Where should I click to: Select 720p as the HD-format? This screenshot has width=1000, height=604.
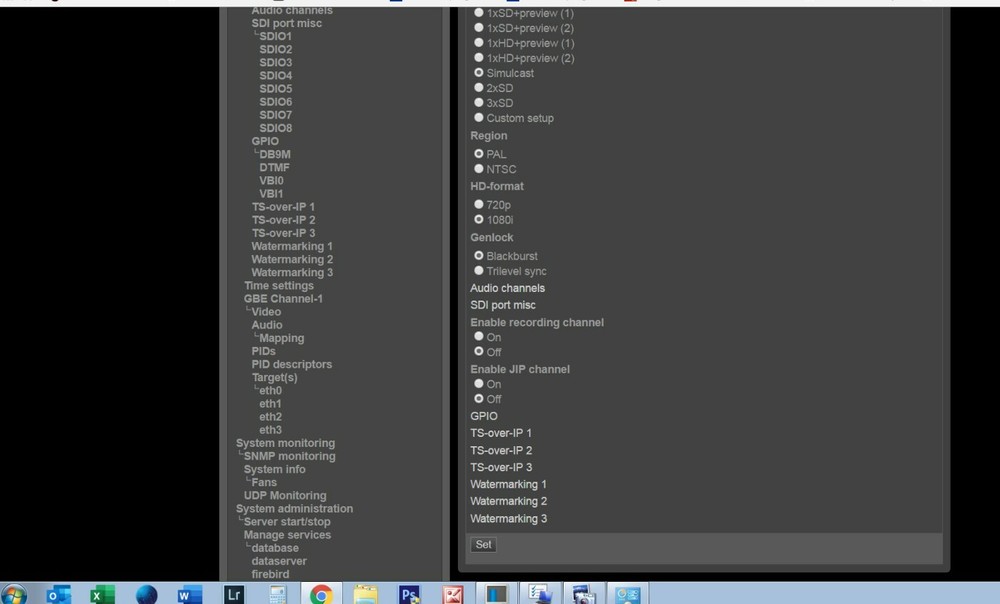(479, 204)
